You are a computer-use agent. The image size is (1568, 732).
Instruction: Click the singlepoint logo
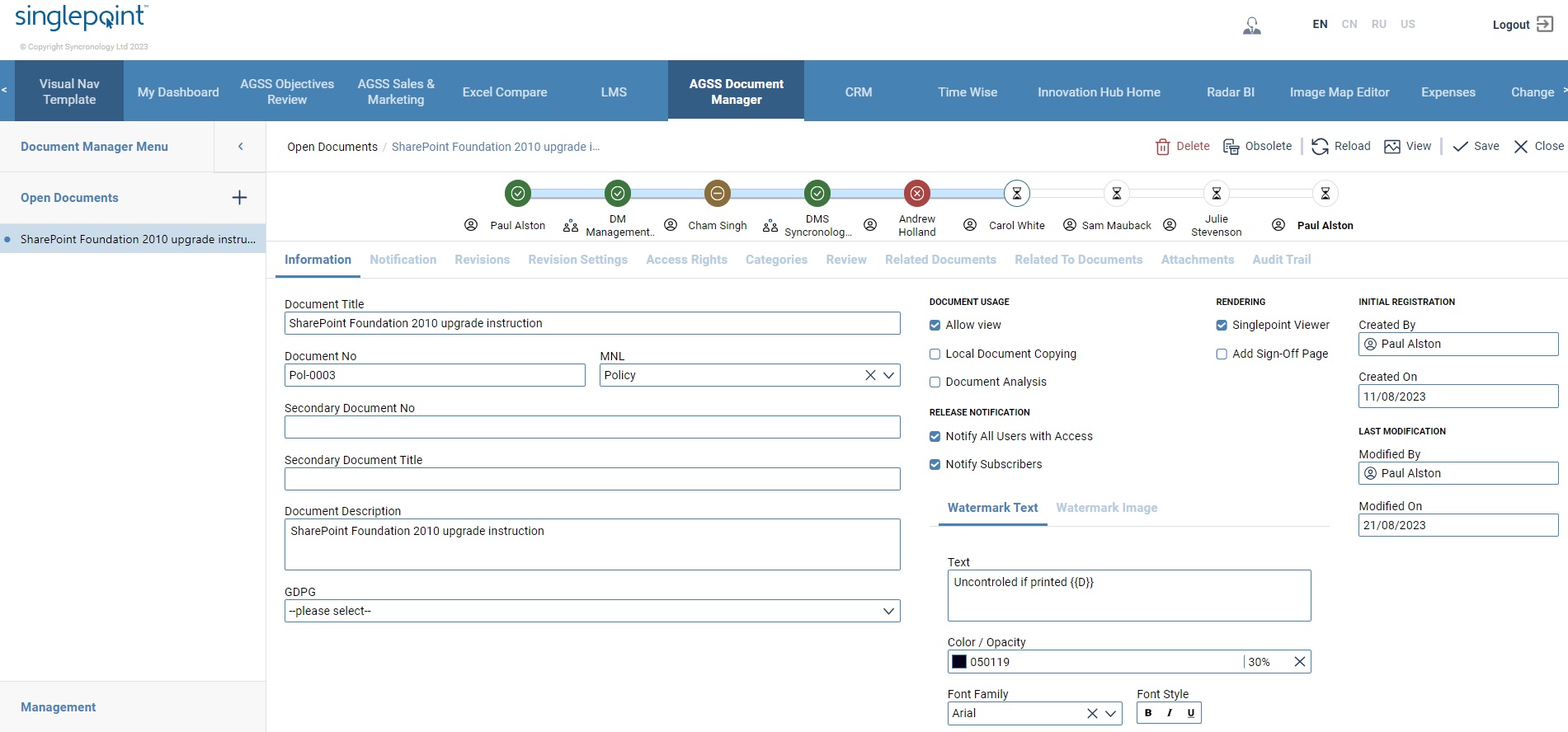coord(81,16)
